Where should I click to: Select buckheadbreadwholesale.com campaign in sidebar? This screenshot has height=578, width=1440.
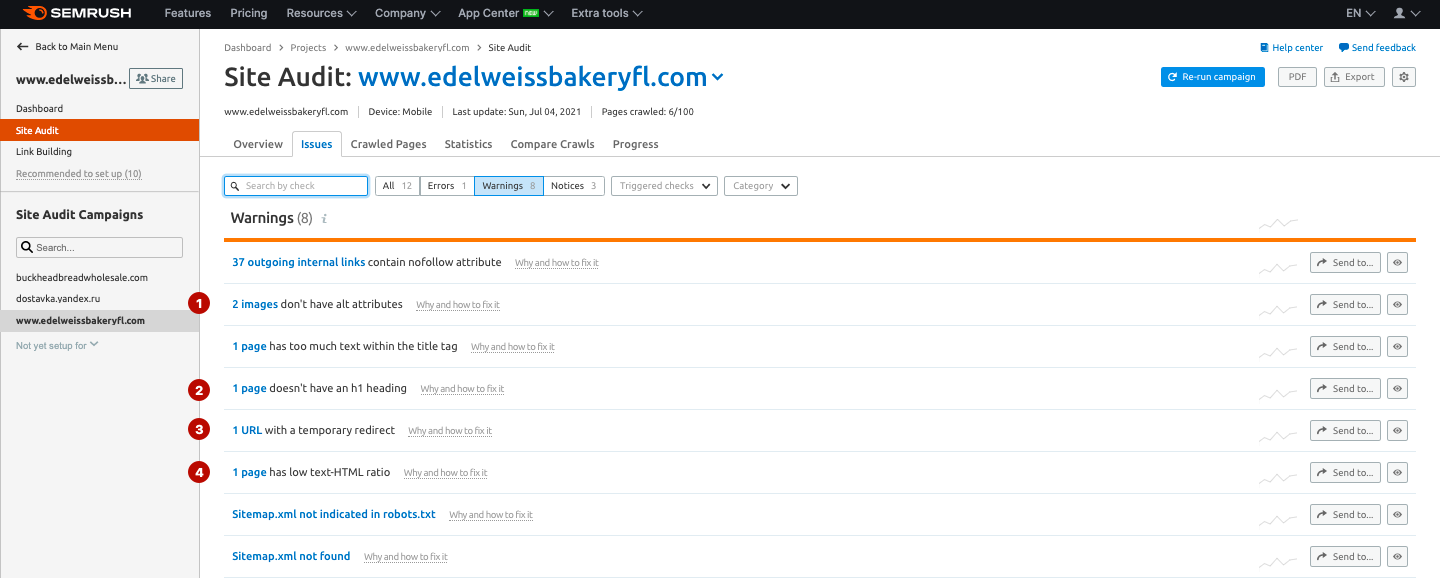[82, 277]
